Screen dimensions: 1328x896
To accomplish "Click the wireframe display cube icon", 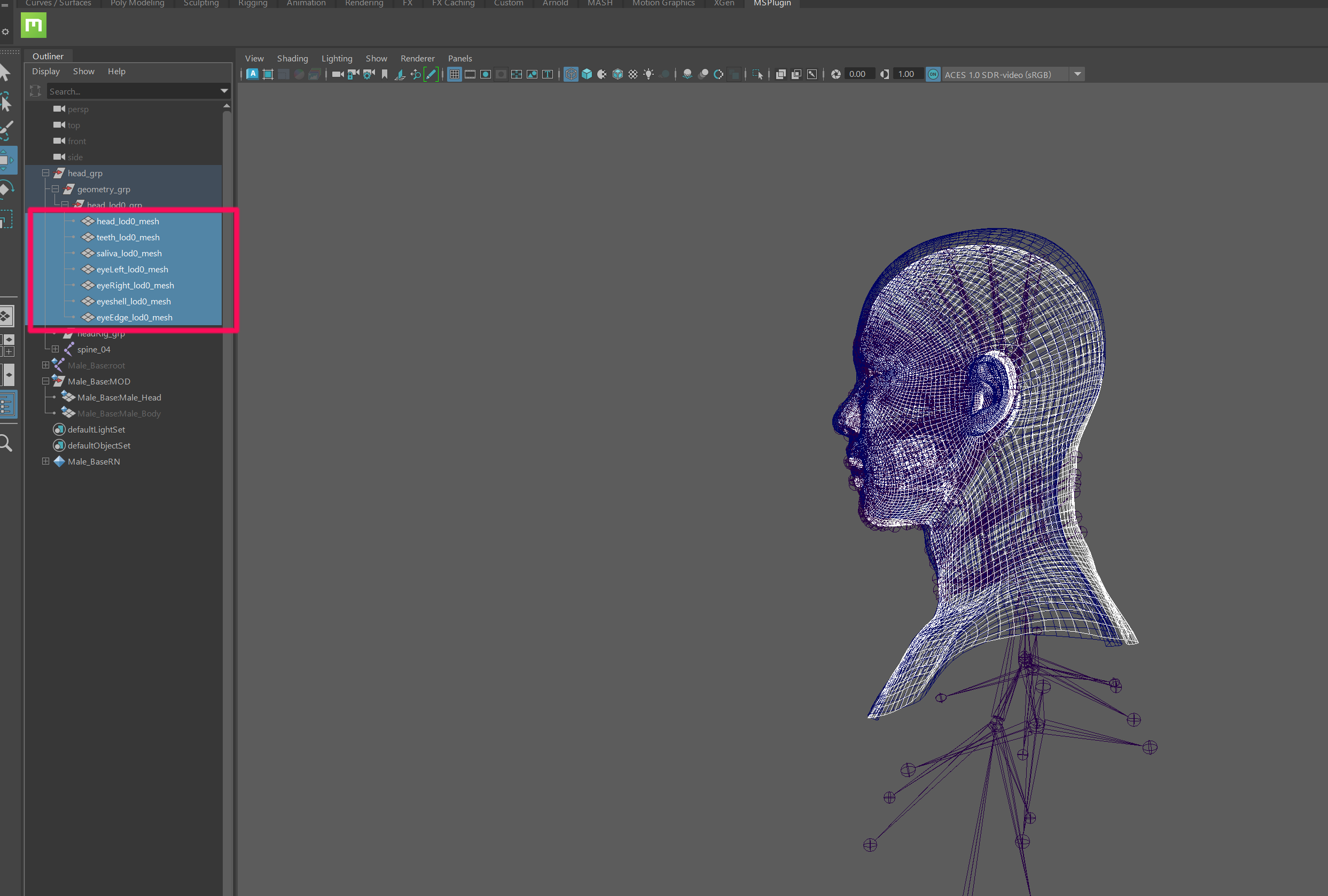I will pyautogui.click(x=571, y=74).
